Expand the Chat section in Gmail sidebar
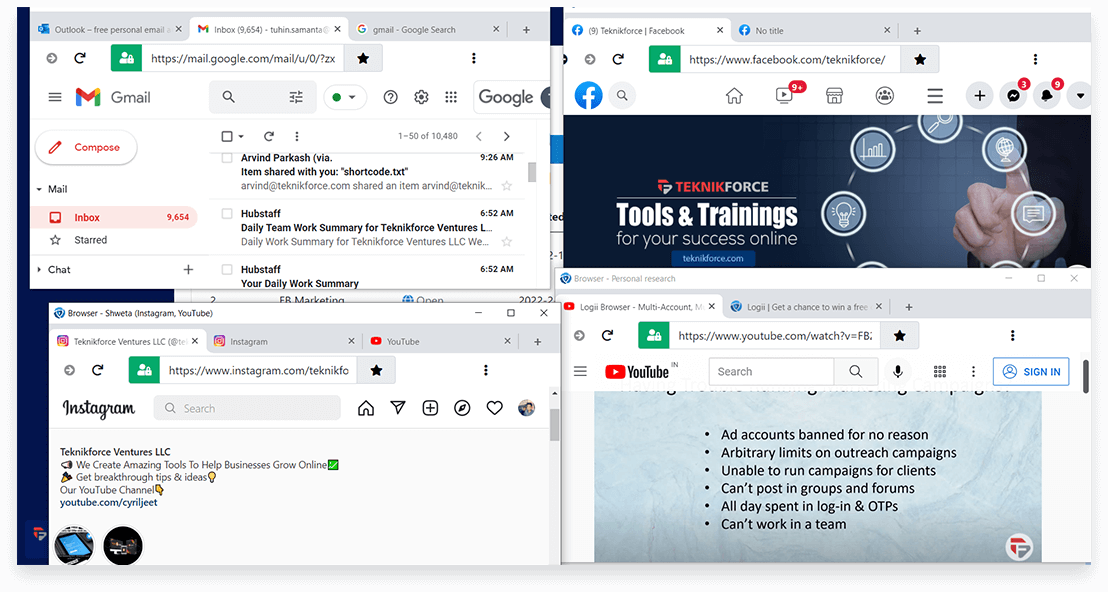This screenshot has width=1108, height=592. coord(39,269)
